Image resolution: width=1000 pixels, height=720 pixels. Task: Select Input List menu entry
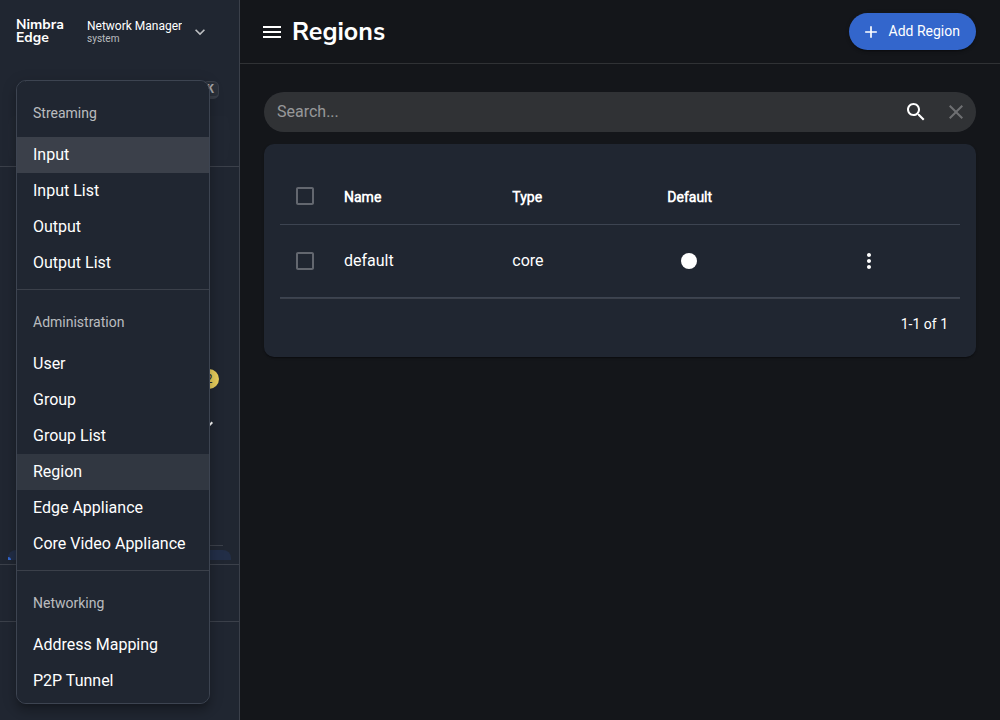pyautogui.click(x=113, y=191)
